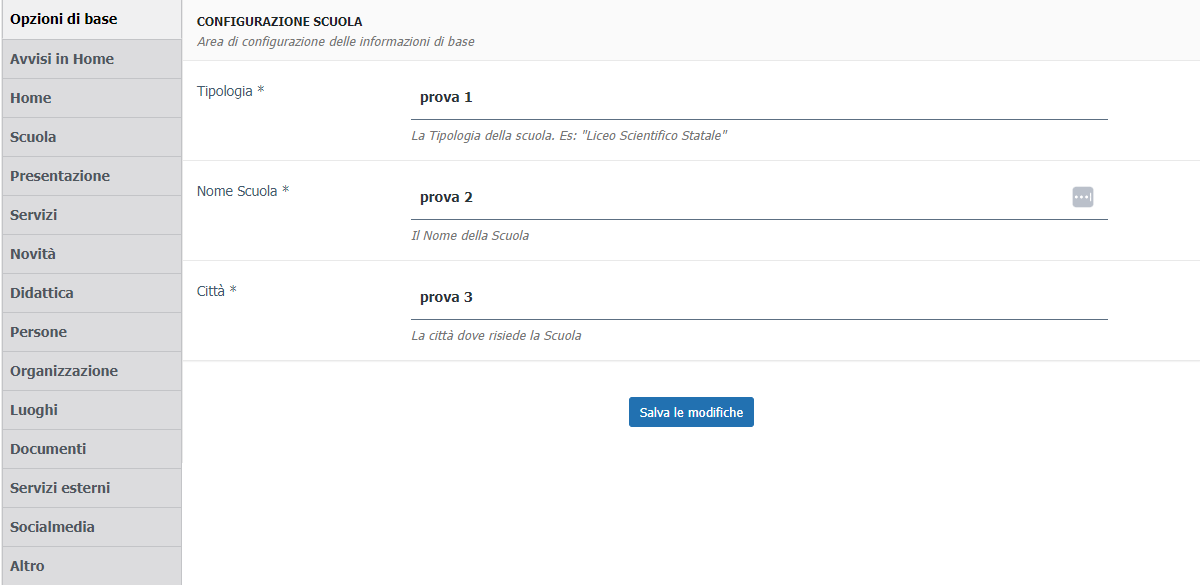Select the Città input field
1200x585 pixels.
click(759, 298)
